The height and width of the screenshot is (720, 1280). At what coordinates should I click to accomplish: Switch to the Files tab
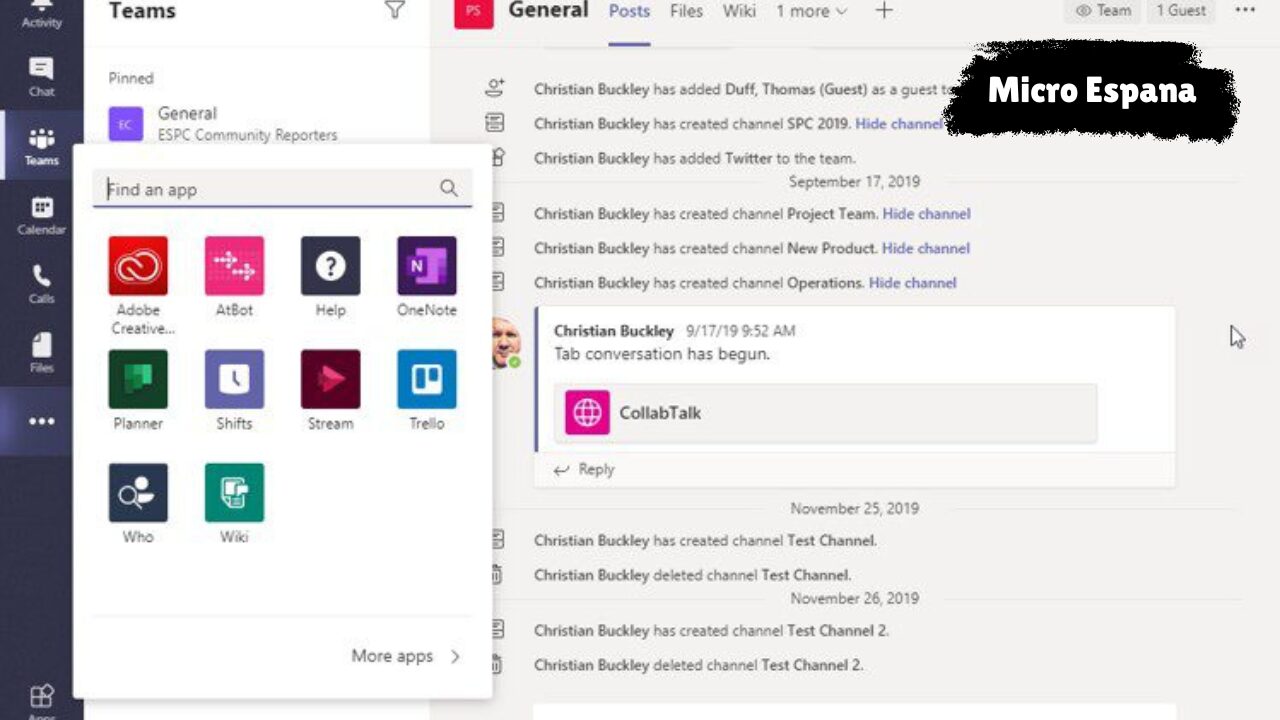(686, 11)
